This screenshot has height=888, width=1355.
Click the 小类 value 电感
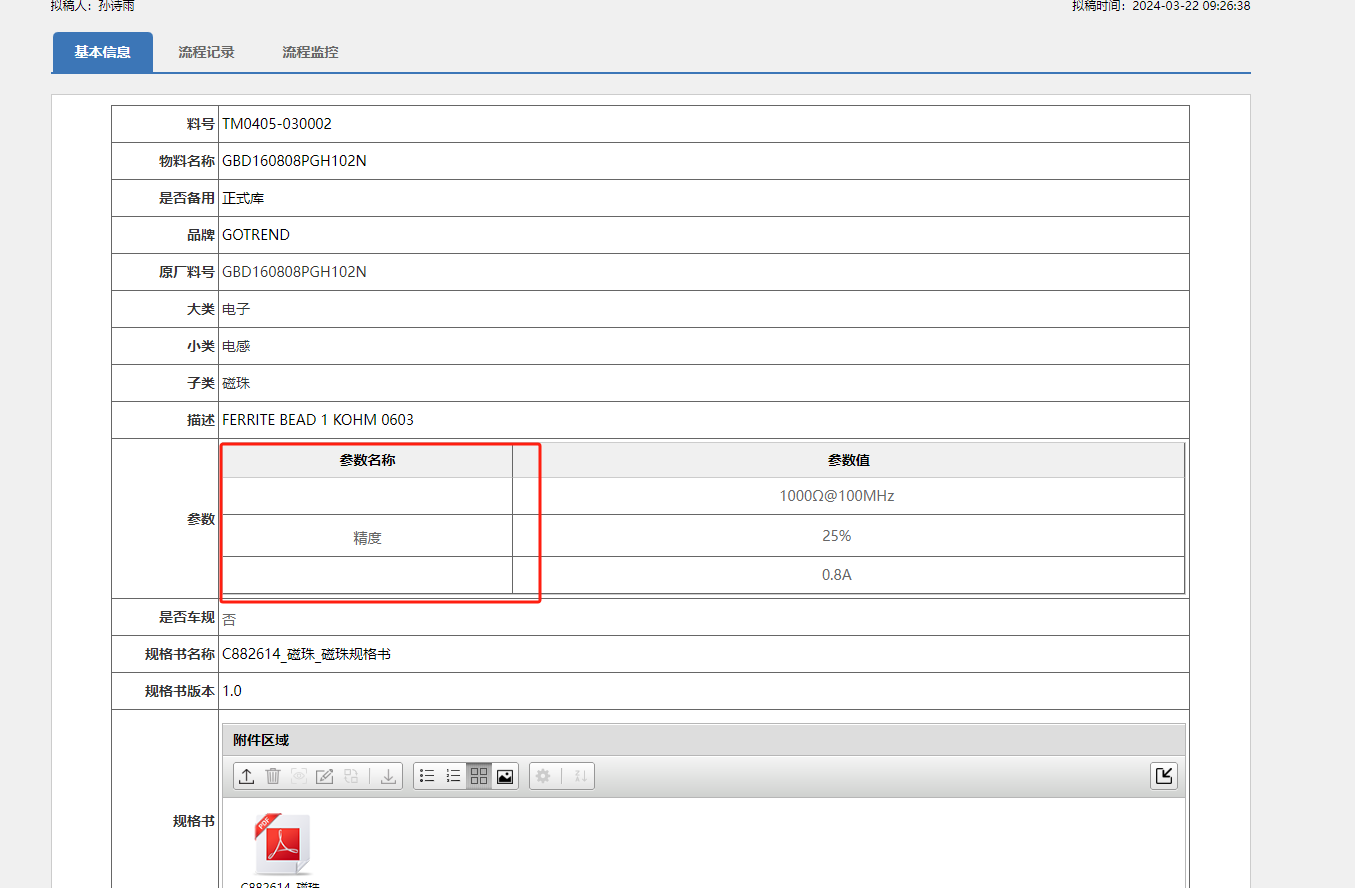click(x=236, y=346)
